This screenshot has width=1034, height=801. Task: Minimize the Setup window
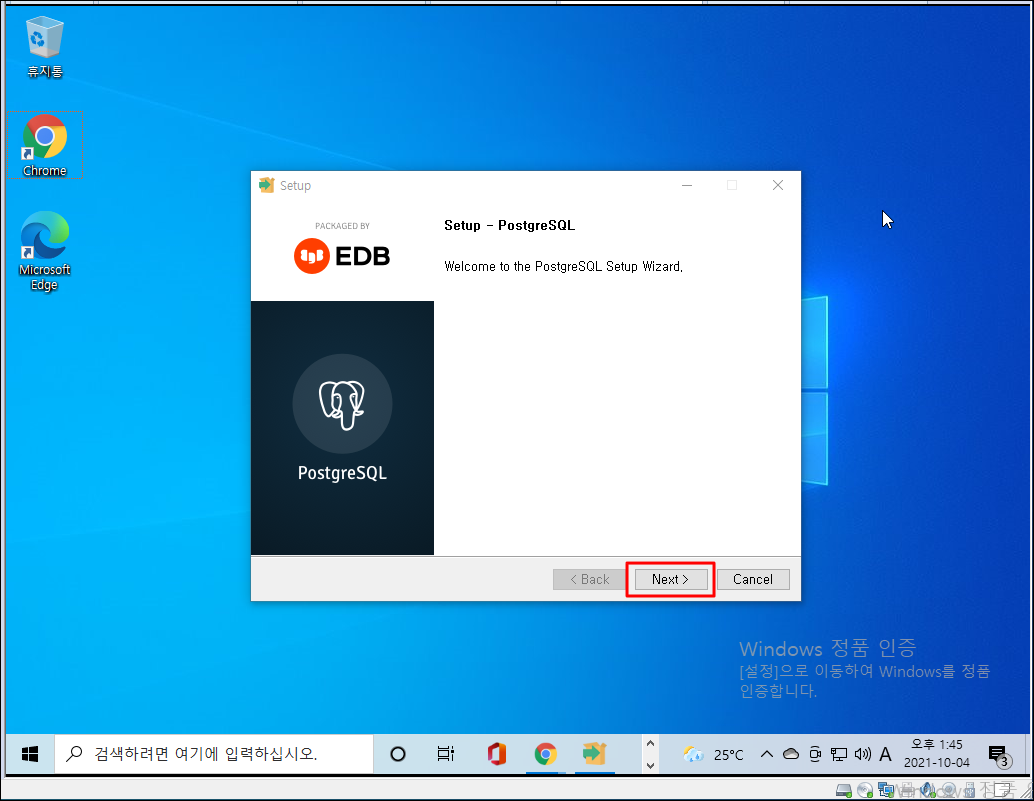coord(686,185)
